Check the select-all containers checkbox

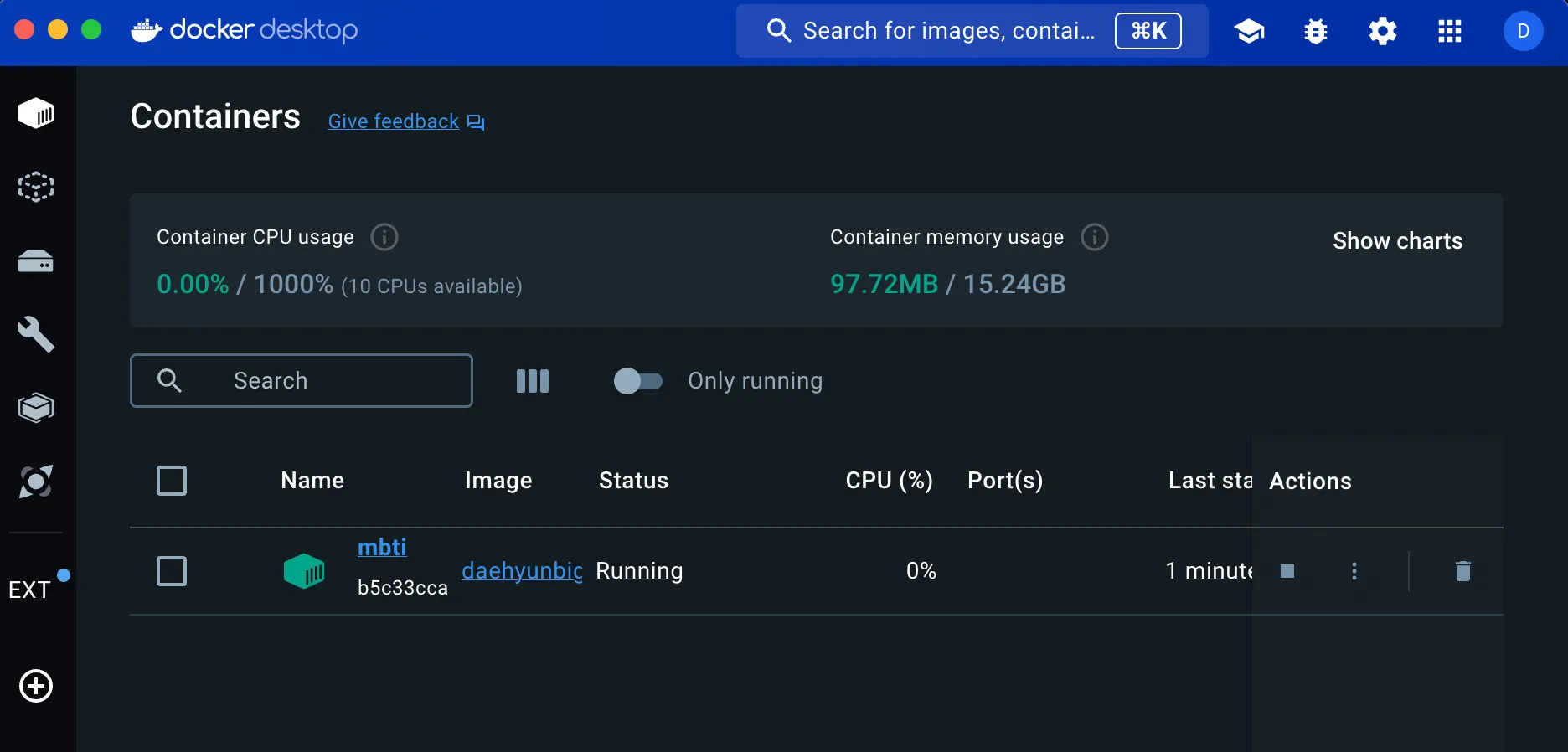tap(172, 481)
